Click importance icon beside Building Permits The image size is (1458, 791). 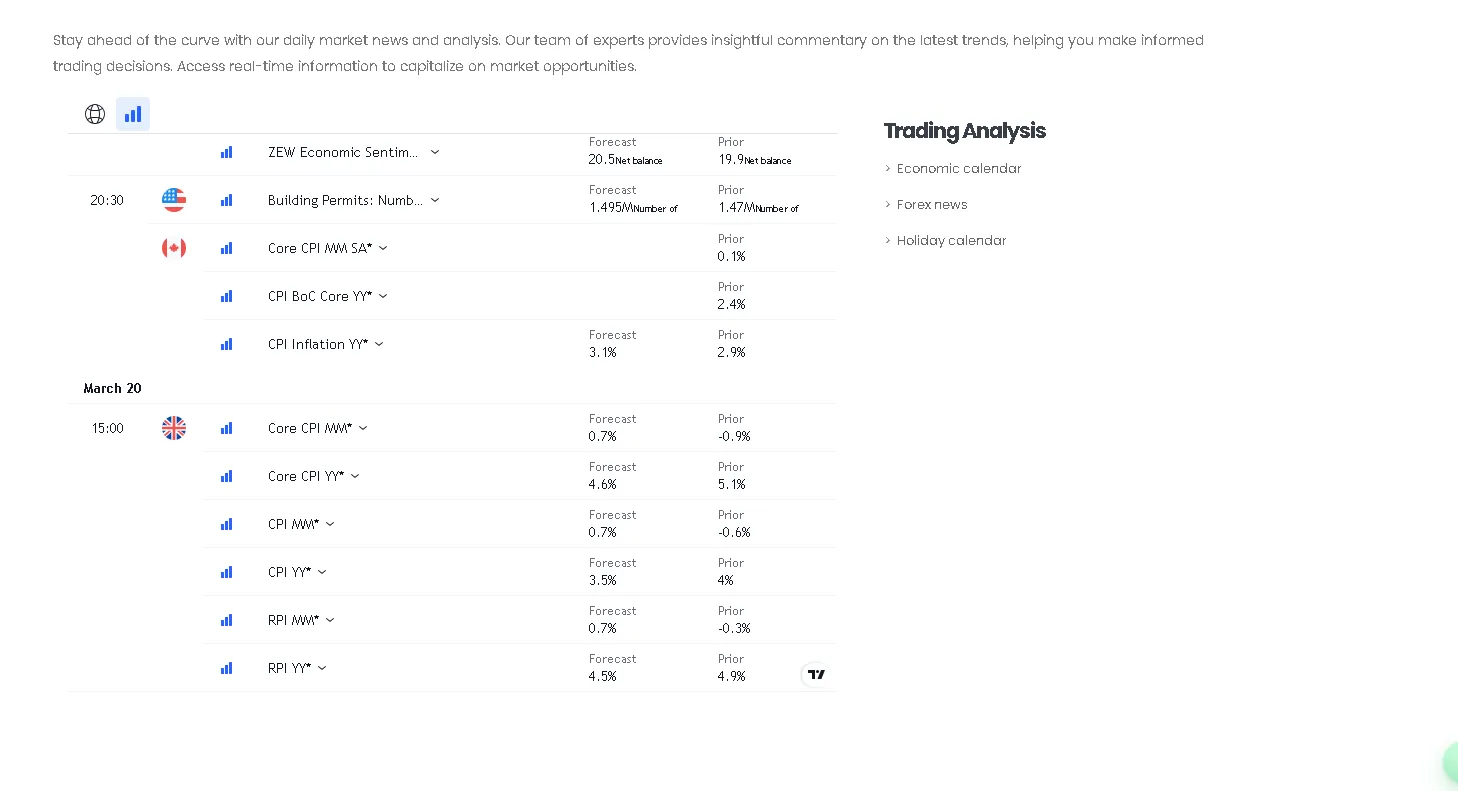point(227,200)
